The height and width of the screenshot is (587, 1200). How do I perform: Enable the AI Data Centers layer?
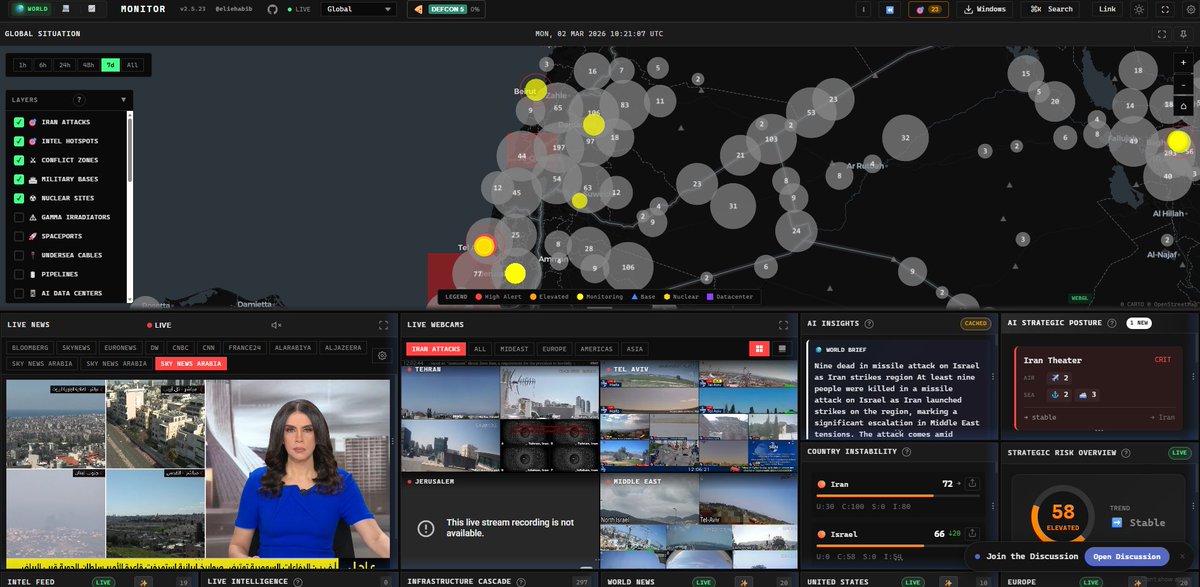(19, 293)
